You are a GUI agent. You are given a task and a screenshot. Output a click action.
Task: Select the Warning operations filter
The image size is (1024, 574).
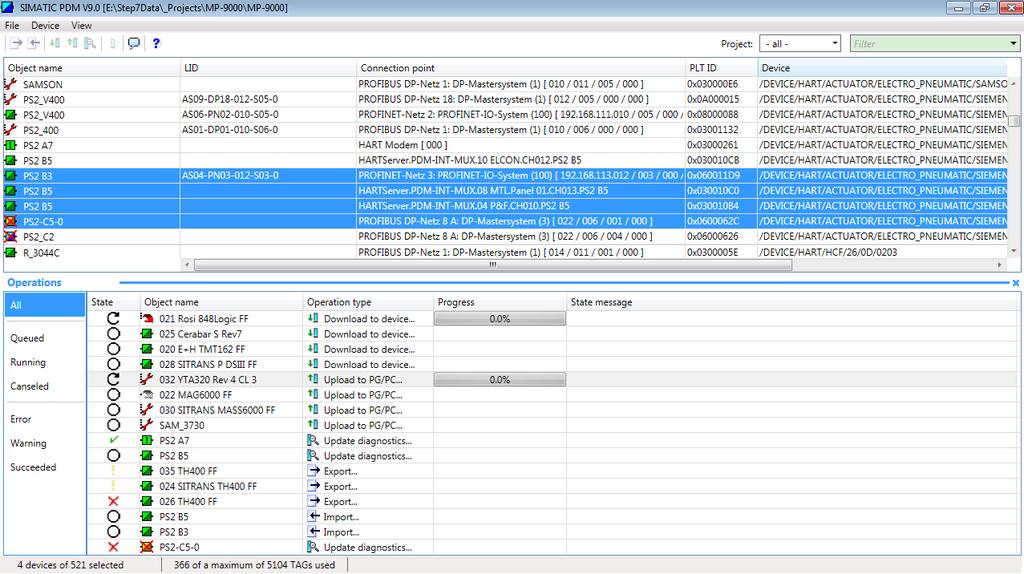[x=28, y=443]
